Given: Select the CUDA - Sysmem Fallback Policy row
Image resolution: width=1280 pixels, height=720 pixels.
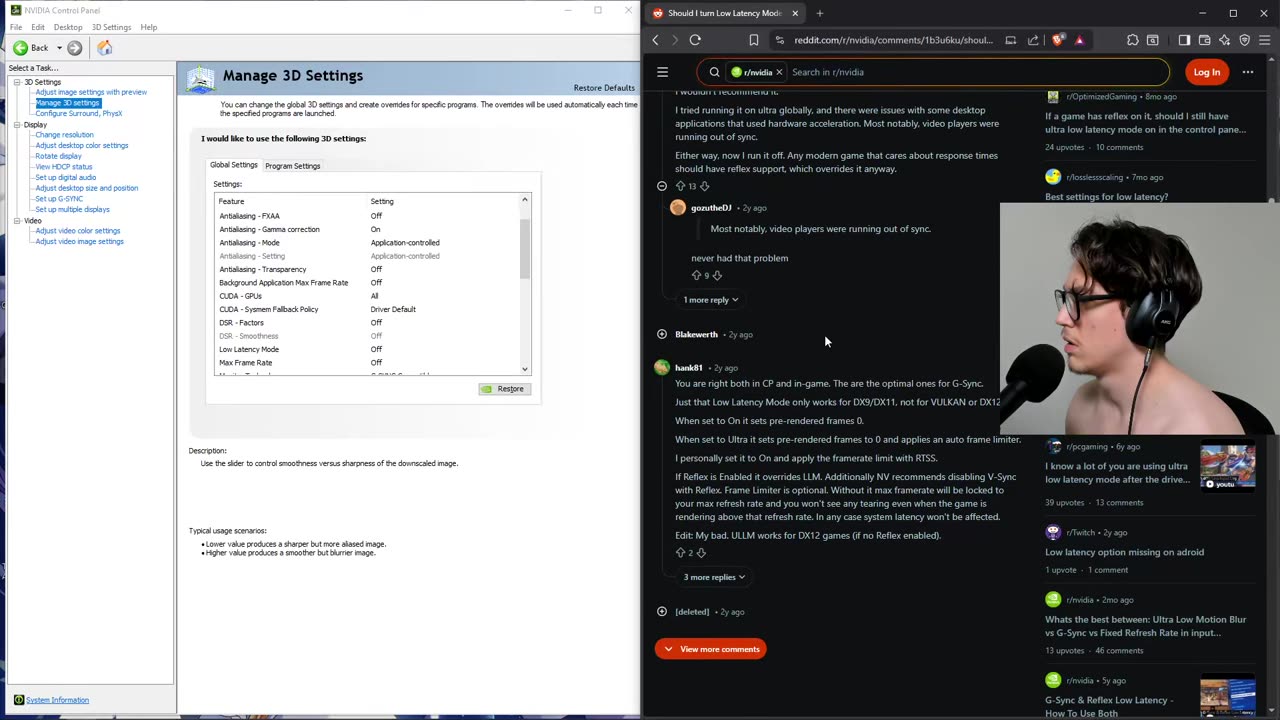Looking at the screenshot, I should tap(367, 309).
